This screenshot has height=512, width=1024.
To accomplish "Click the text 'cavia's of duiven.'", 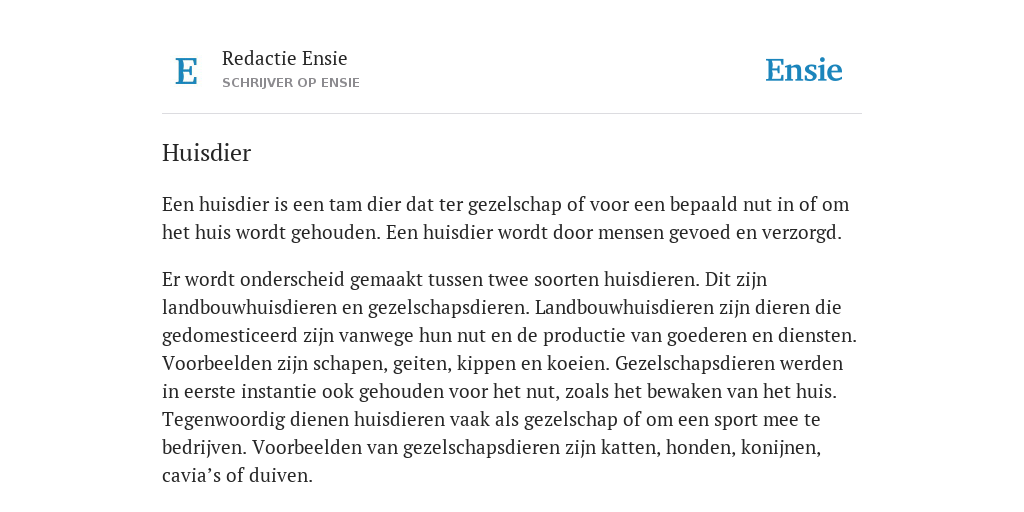I will 237,475.
